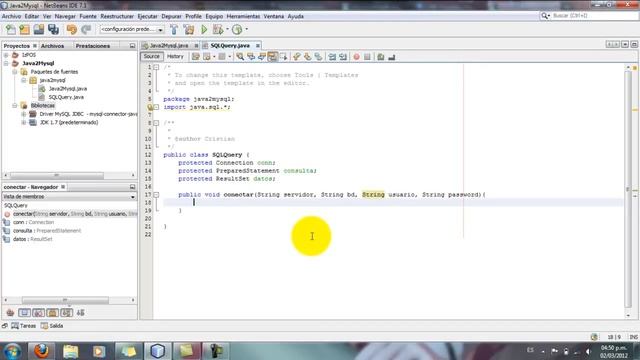This screenshot has width=640, height=360.
Task: Click the Clean and Build icon
Action: point(189,29)
